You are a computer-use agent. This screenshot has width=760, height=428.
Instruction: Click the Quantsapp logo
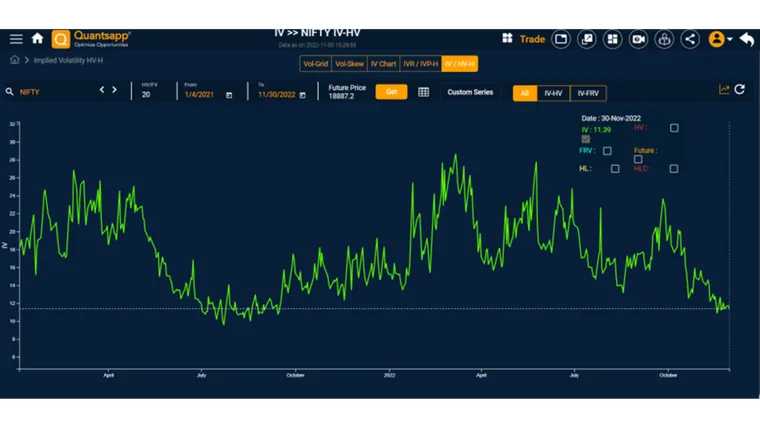coord(91,39)
